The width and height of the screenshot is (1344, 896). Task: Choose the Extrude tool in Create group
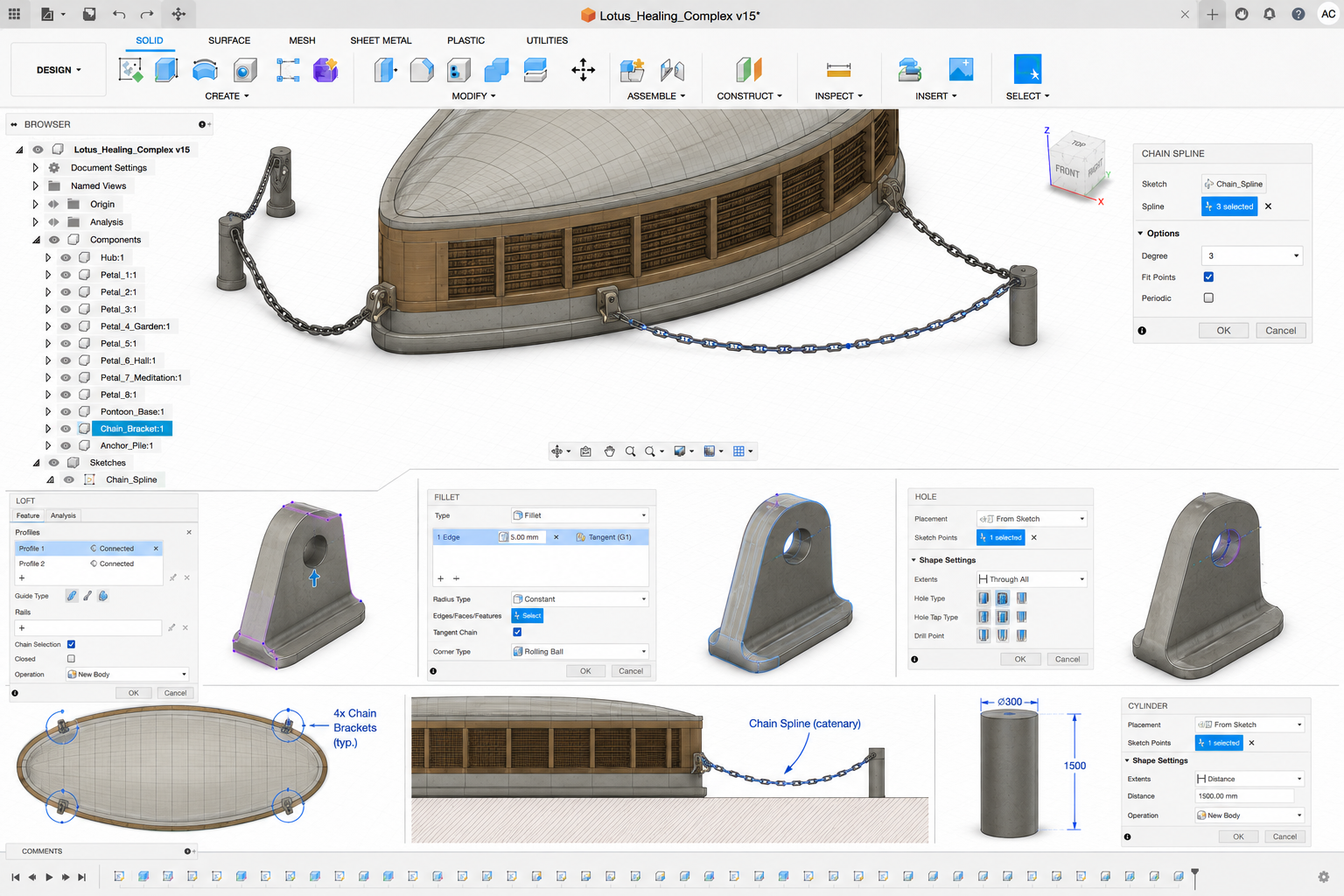166,70
